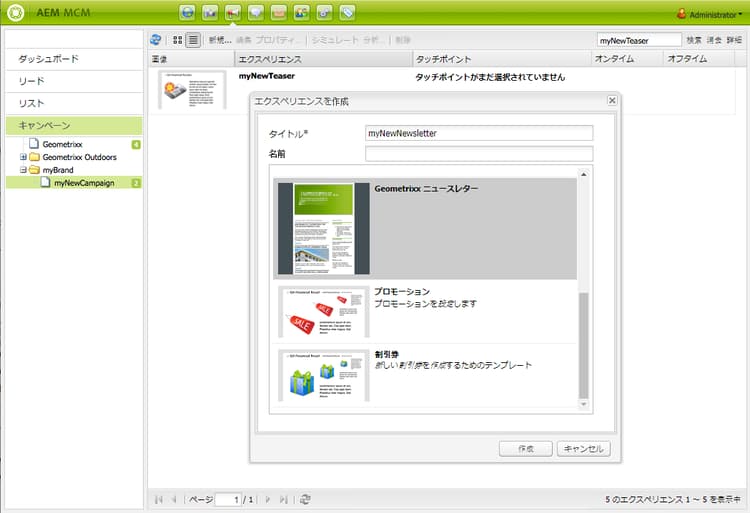Image resolution: width=750 pixels, height=513 pixels.
Task: Select the myNewTeaser experience name
Action: [x=267, y=76]
